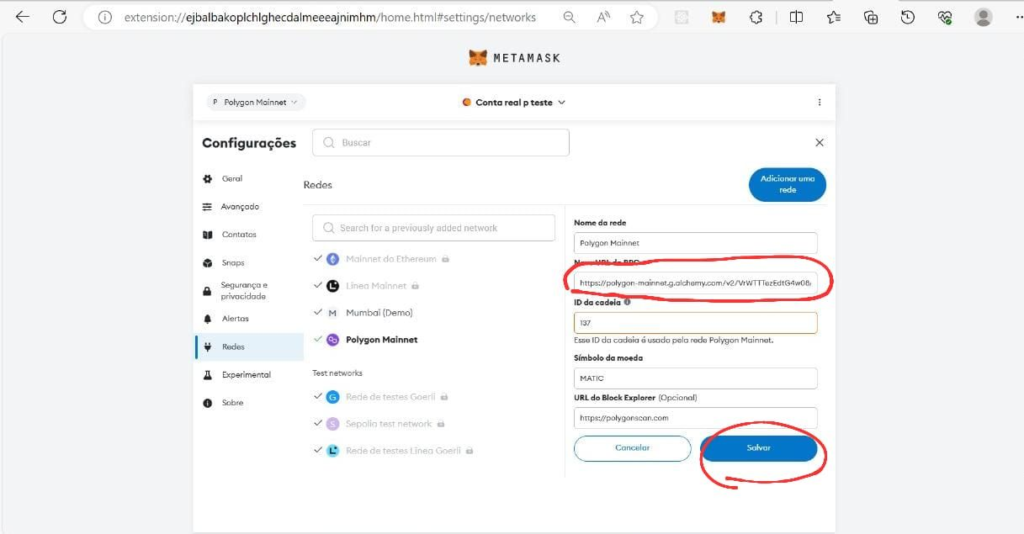Close the Configurações settings panel
Viewport: 1024px width, 534px height.
(x=819, y=142)
